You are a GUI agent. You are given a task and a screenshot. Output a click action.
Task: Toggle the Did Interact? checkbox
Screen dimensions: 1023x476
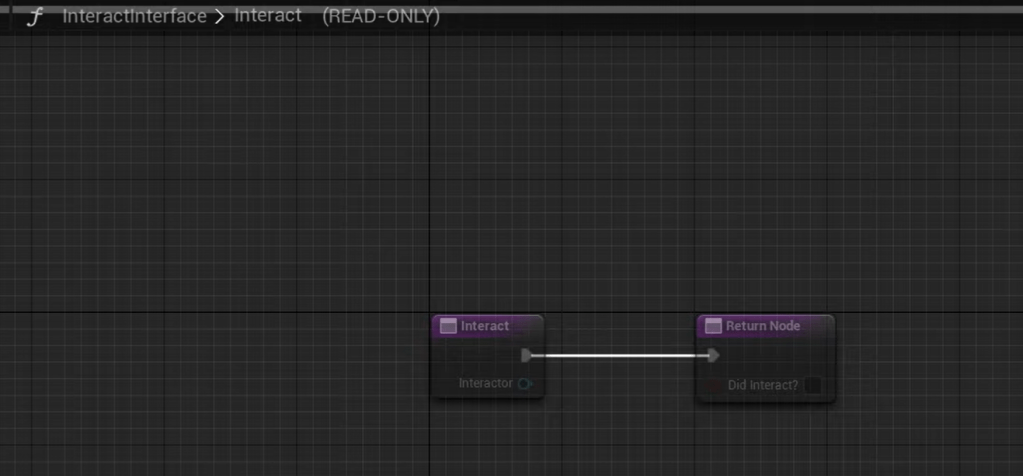813,385
